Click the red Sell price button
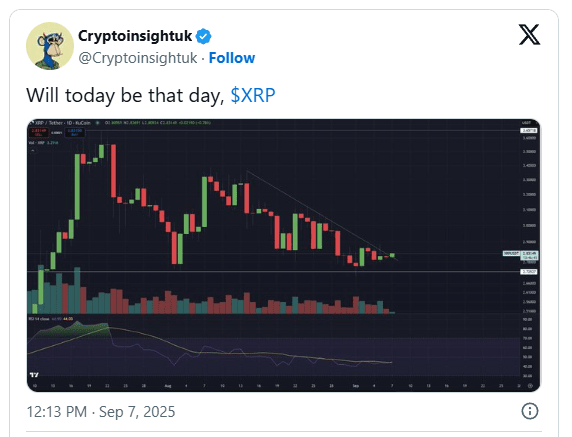The height and width of the screenshot is (437, 572). [x=38, y=132]
